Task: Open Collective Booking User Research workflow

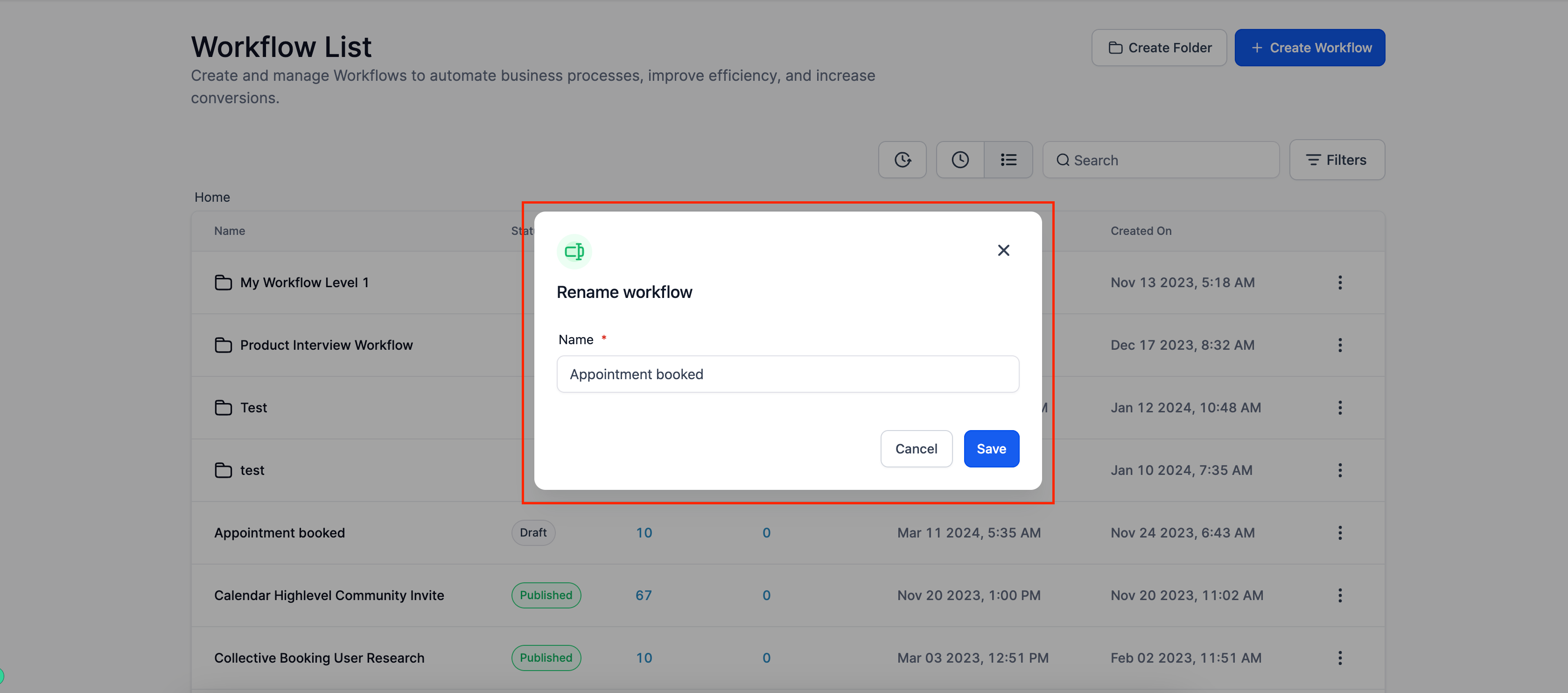Action: coord(319,658)
